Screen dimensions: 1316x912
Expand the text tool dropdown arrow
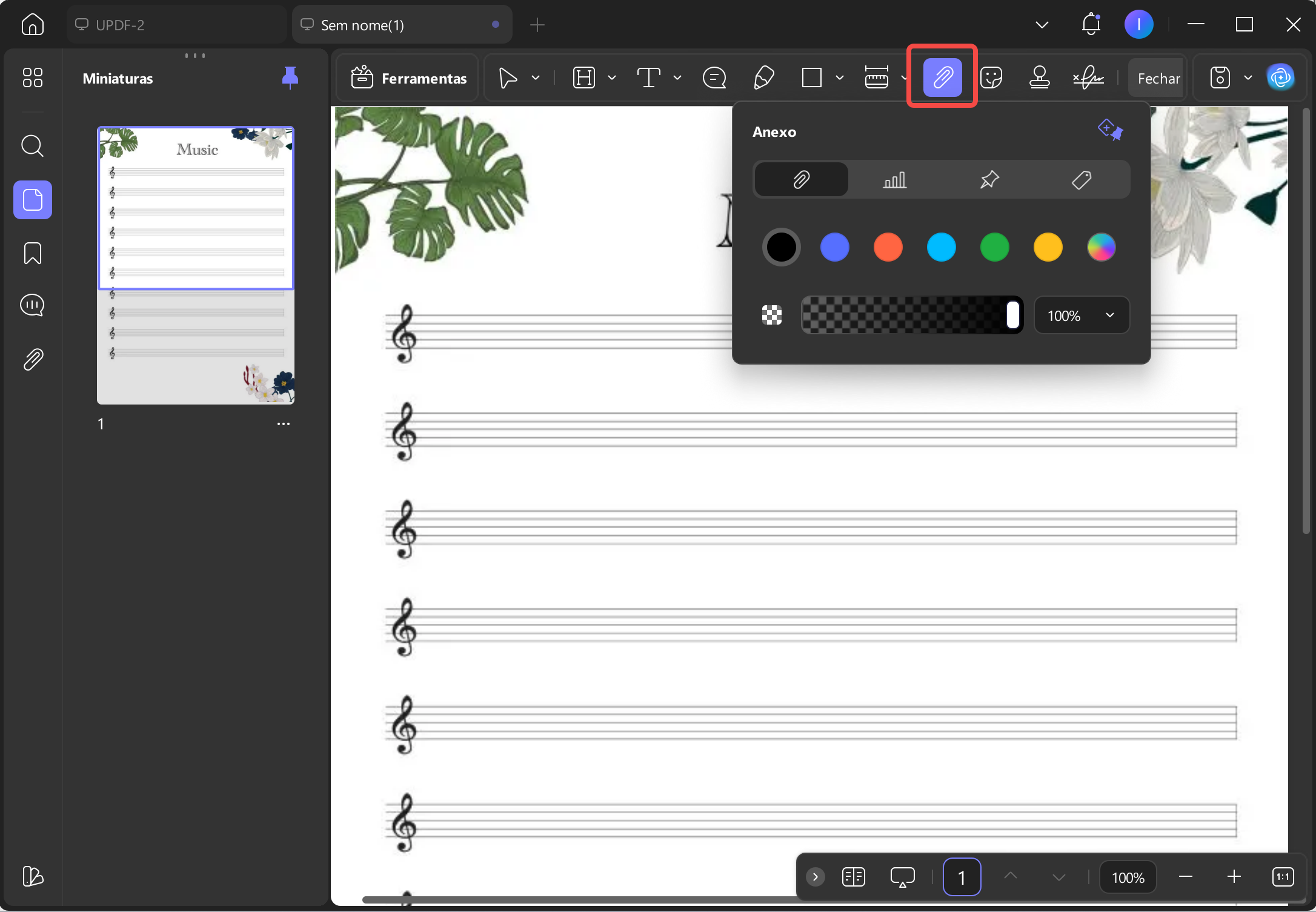(677, 78)
